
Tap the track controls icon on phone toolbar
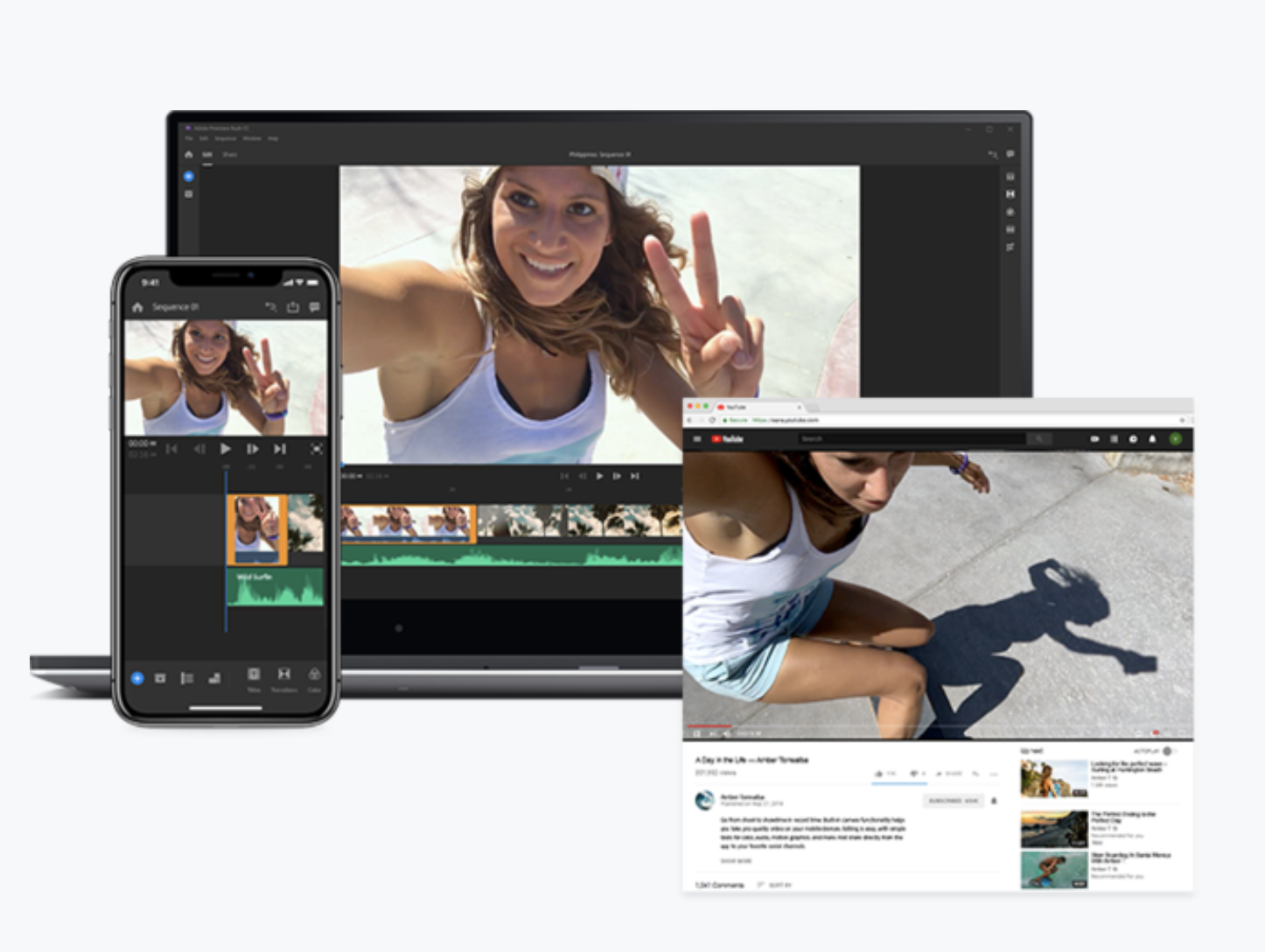point(186,678)
